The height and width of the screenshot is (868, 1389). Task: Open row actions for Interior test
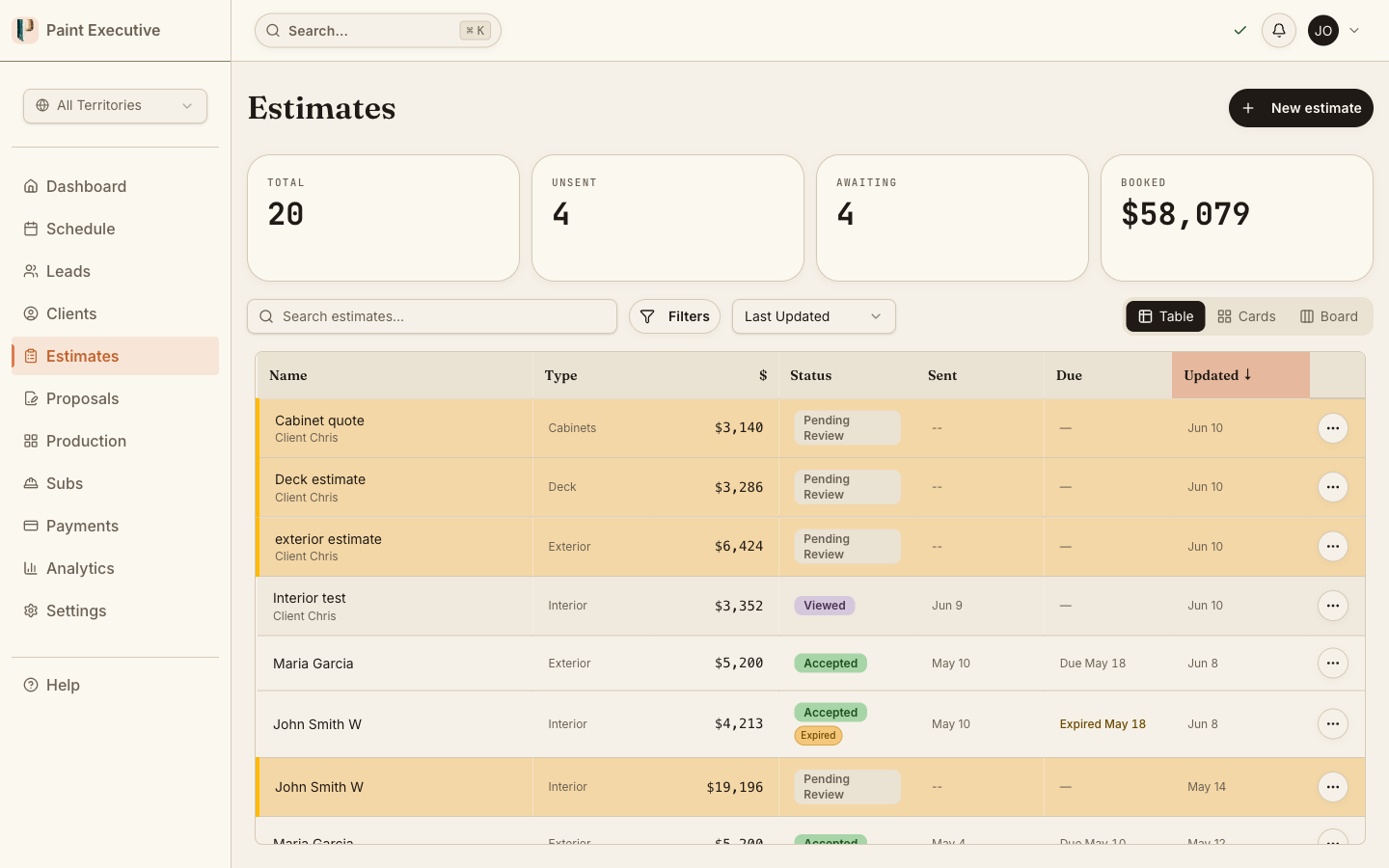[1333, 606]
